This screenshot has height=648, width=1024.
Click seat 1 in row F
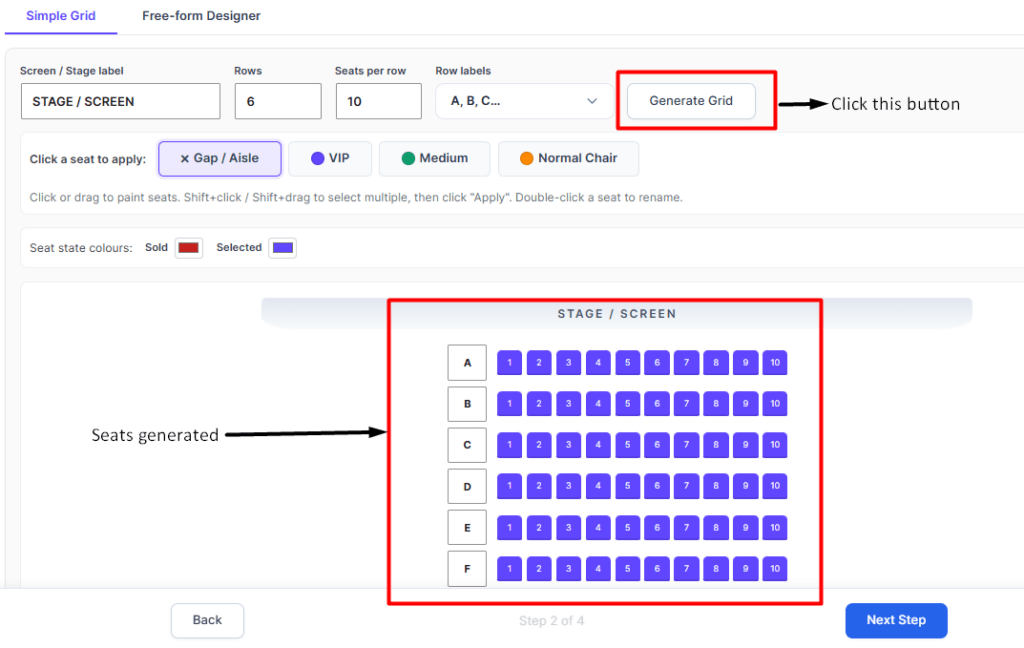pos(509,569)
